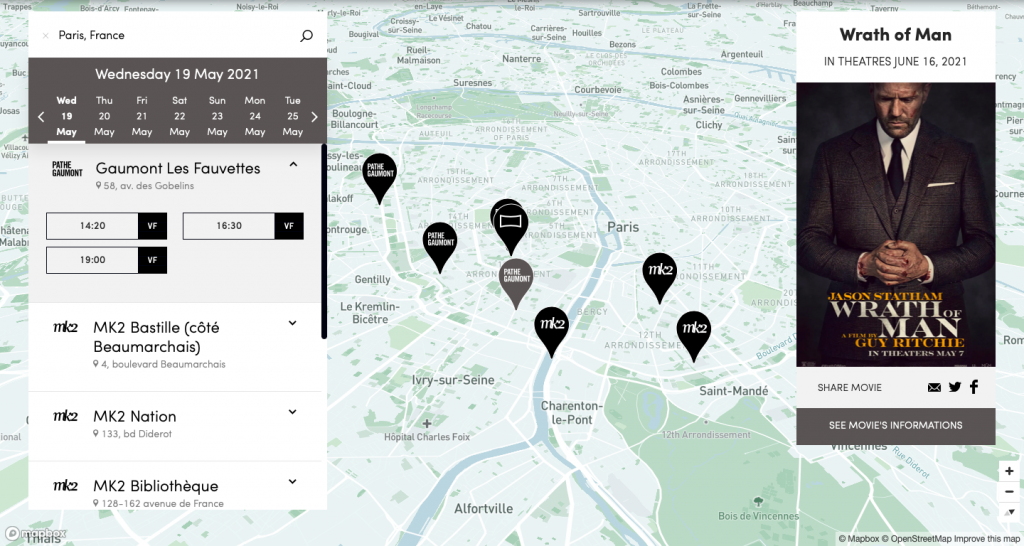1024x546 pixels.
Task: Reset map bearing compass button
Action: click(x=1009, y=511)
